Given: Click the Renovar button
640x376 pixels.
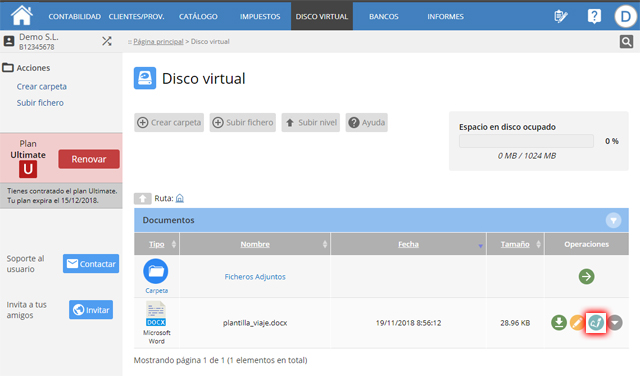Looking at the screenshot, I should pyautogui.click(x=89, y=159).
